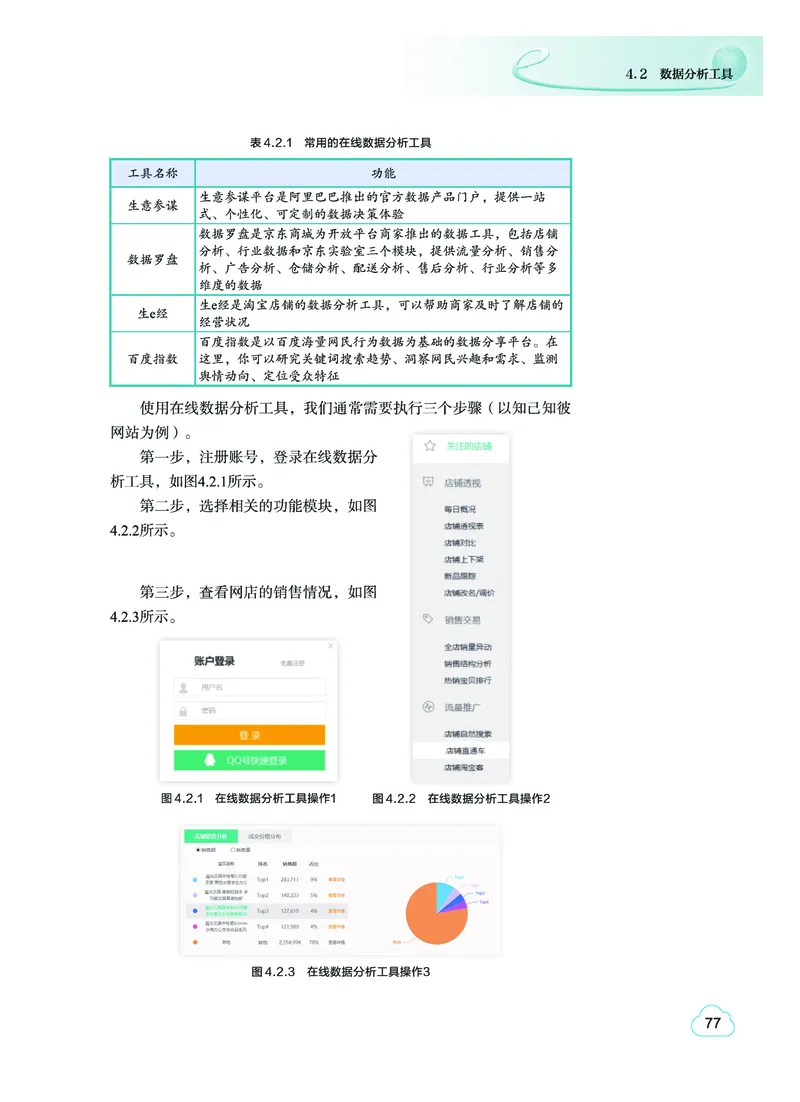The width and height of the screenshot is (800, 1102).
Task: Click the star icon beside 关注的店铺
Action: pos(429,445)
